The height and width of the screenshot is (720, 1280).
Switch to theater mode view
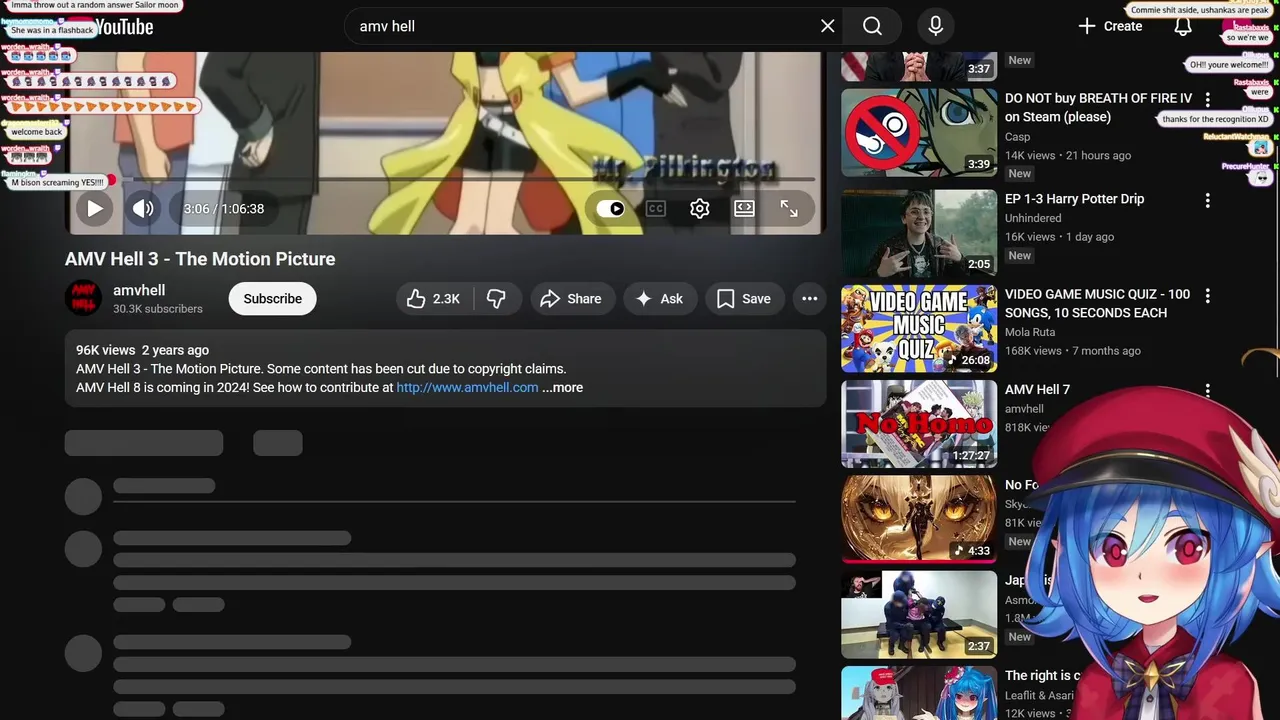coord(744,208)
